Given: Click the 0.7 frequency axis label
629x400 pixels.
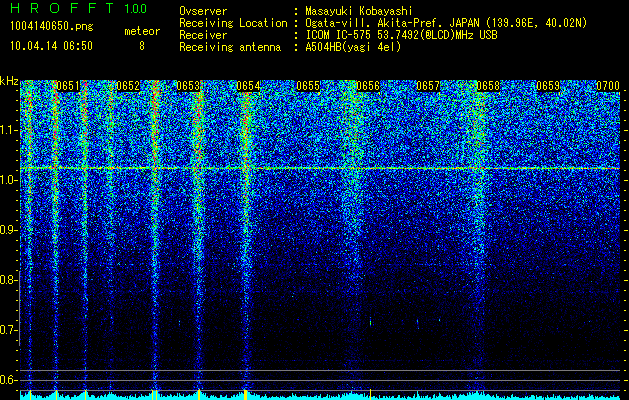Looking at the screenshot, I should coord(9,330).
